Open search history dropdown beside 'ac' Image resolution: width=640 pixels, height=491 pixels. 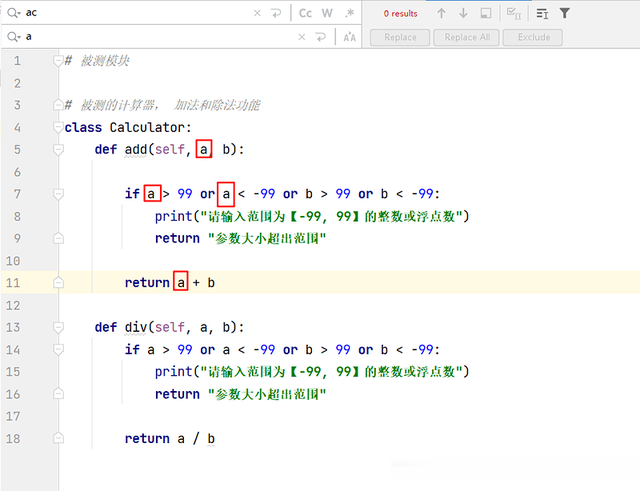coord(13,13)
